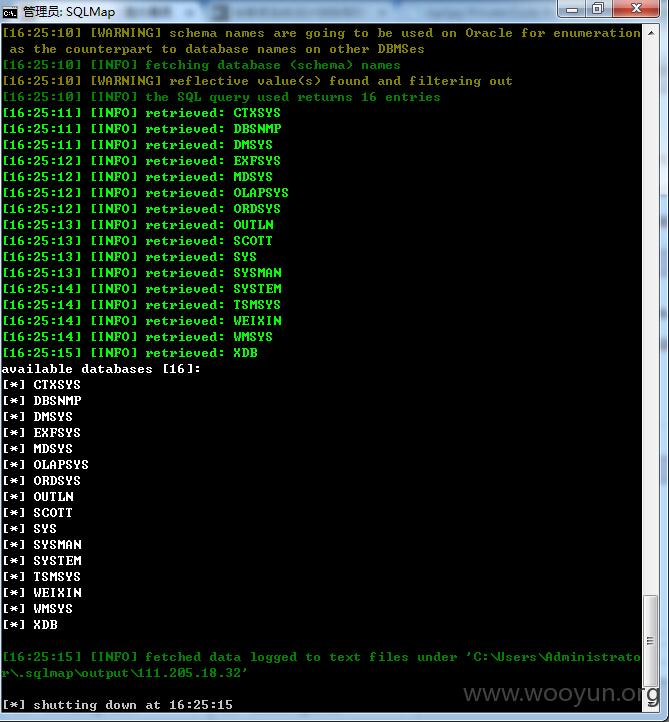Click the 'fetching database (schema) names' info line
669x722 pixels.
(x=202, y=65)
